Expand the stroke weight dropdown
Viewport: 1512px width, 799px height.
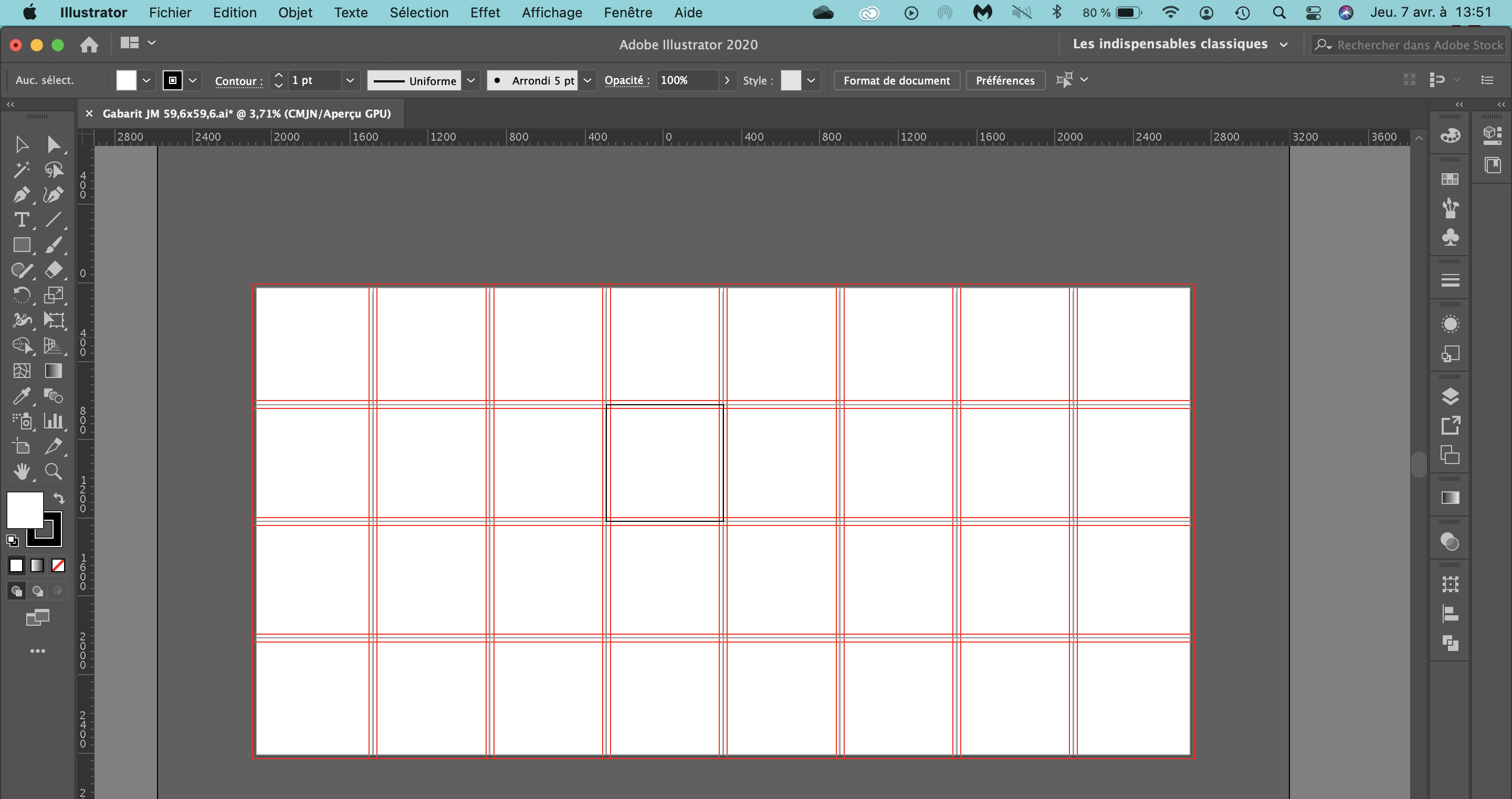[350, 80]
